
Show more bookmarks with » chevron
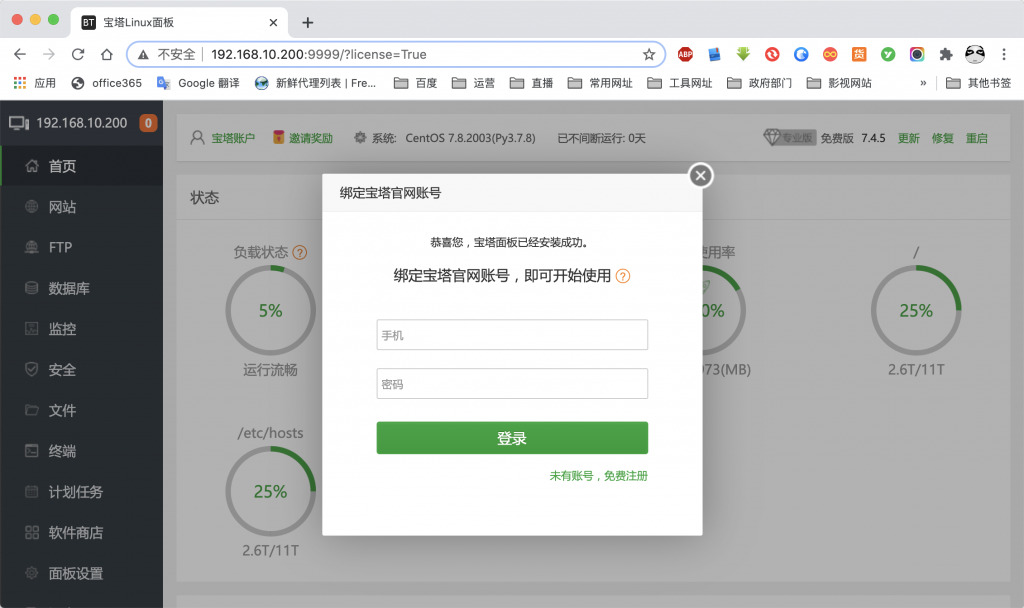[923, 83]
